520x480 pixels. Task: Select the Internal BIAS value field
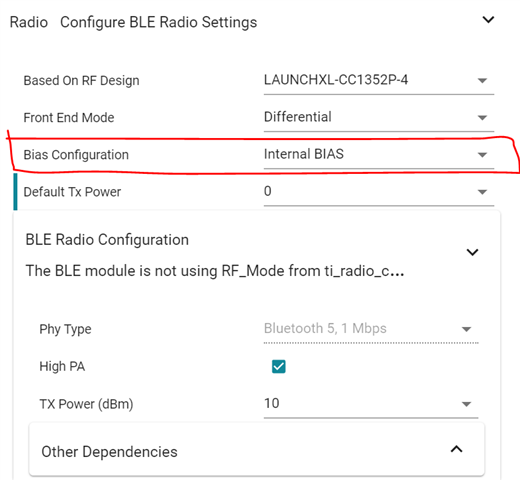tap(379, 155)
